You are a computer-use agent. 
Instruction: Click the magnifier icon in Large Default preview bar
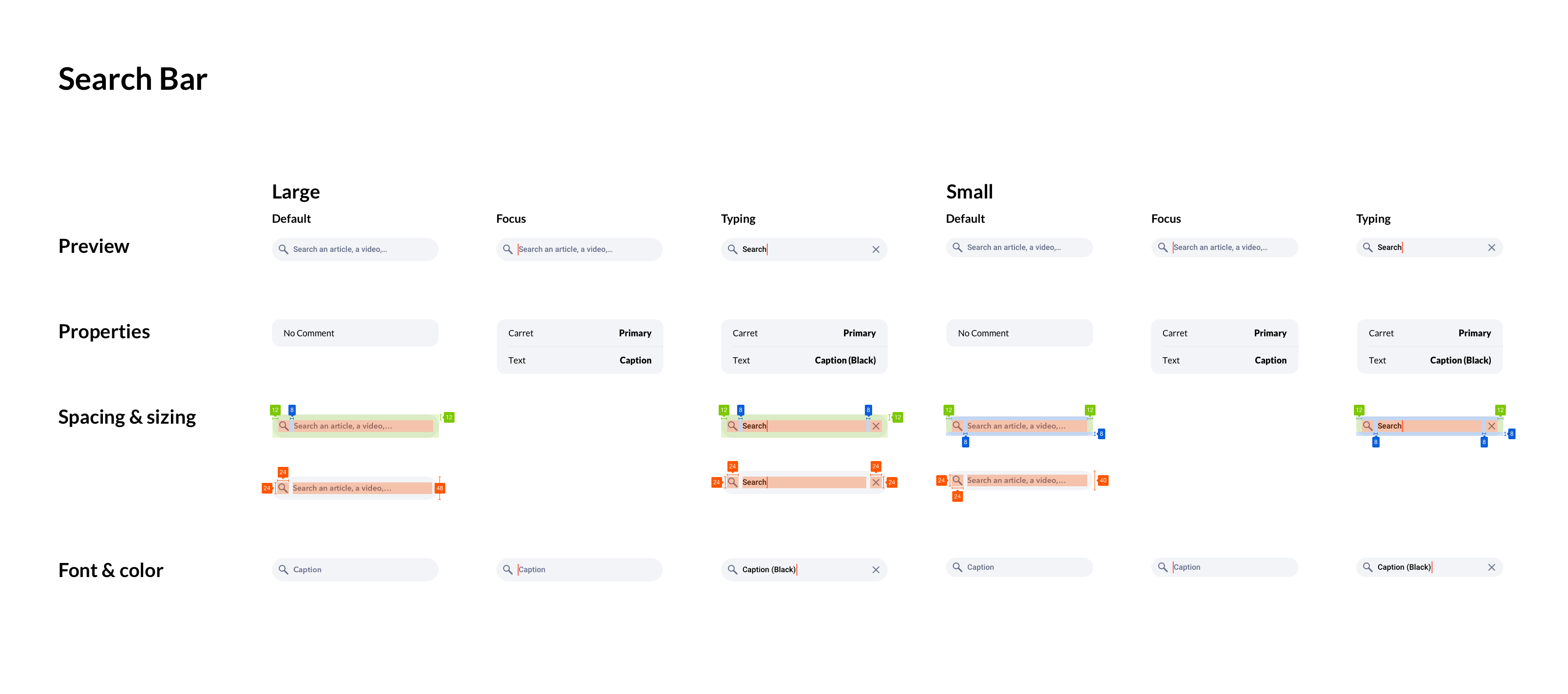coord(283,249)
